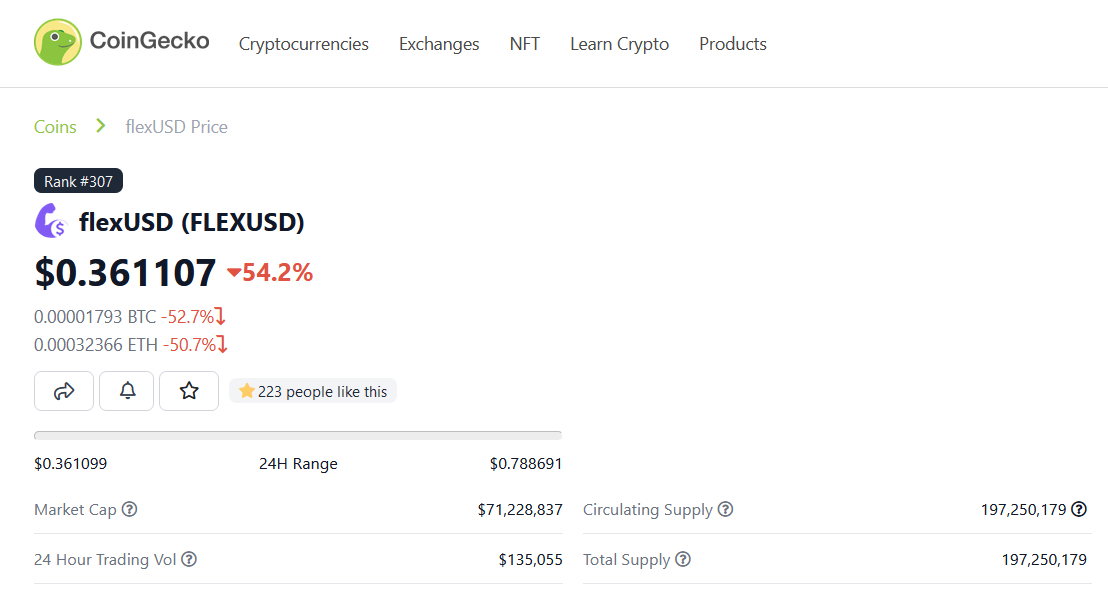Go to the Coins breadcrumb link
Viewport: 1108px width, 596px height.
(x=55, y=127)
